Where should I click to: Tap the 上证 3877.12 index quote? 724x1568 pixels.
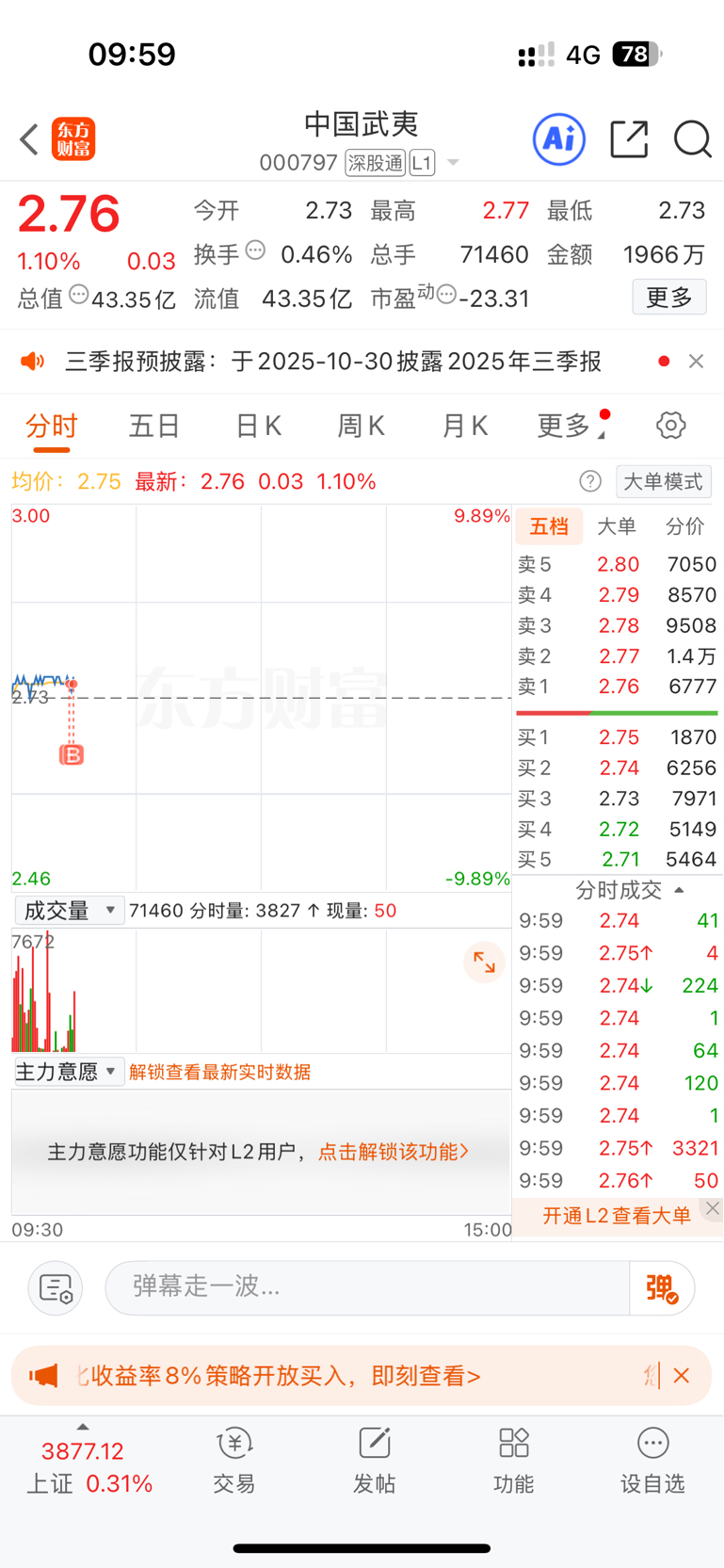coord(89,1467)
